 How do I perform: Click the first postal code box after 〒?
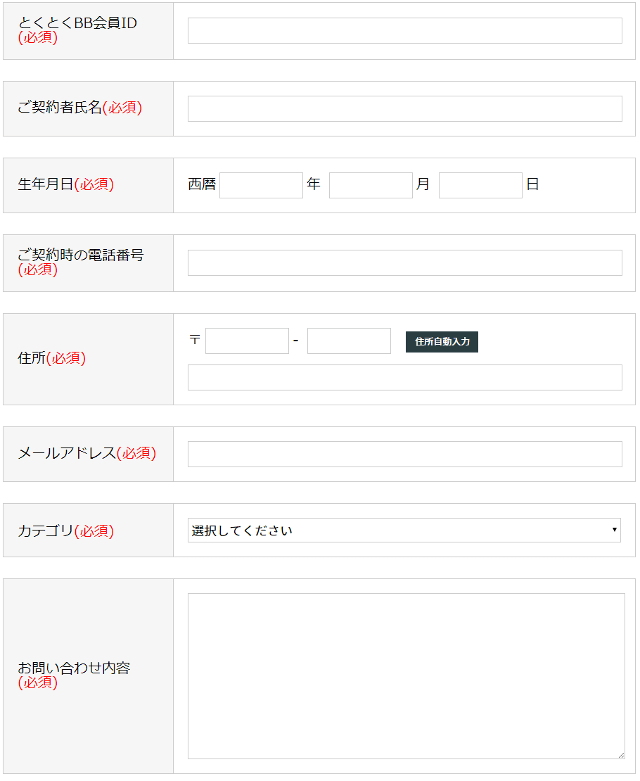pyautogui.click(x=247, y=341)
